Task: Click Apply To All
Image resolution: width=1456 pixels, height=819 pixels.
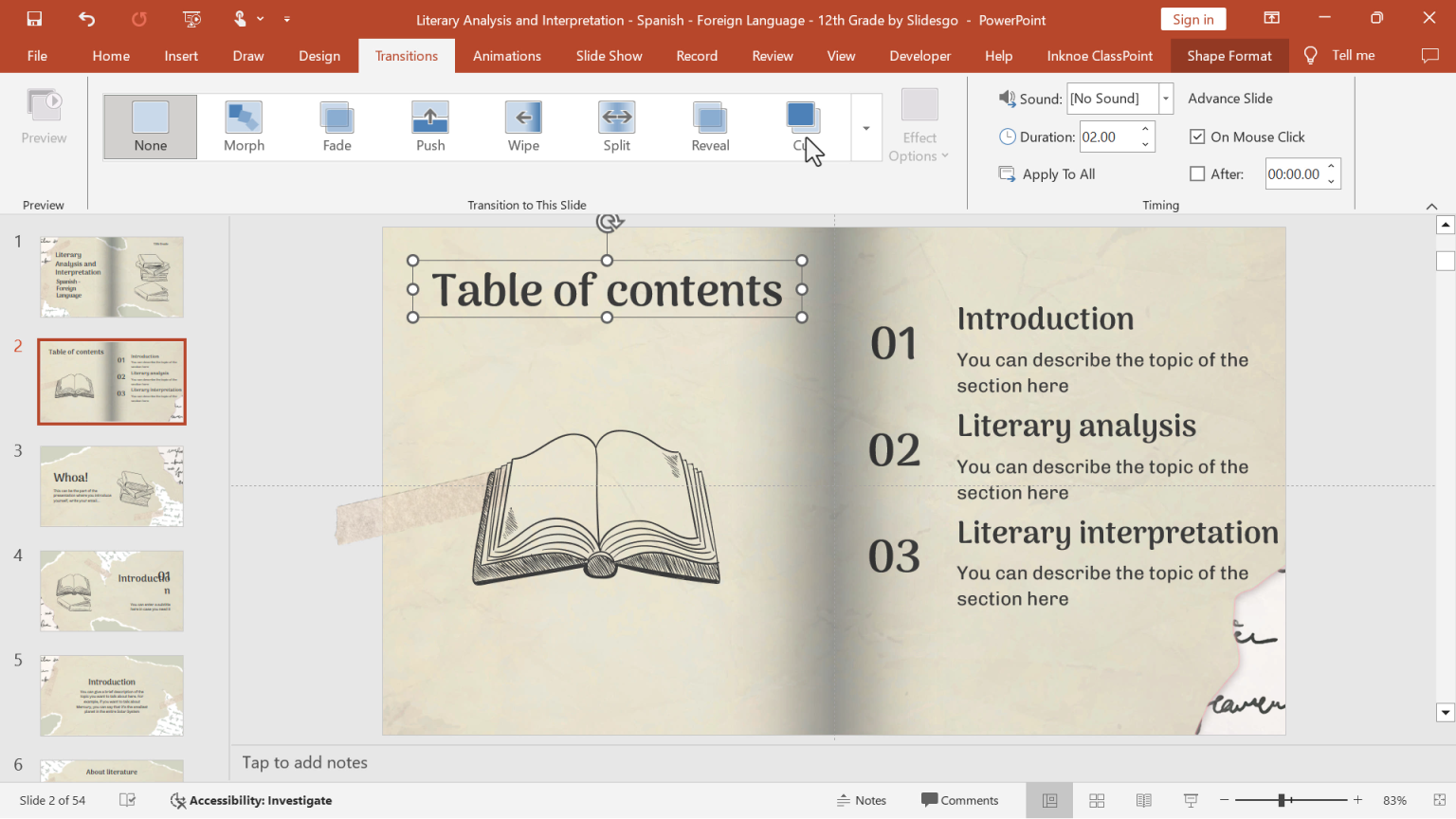Action: click(1046, 173)
